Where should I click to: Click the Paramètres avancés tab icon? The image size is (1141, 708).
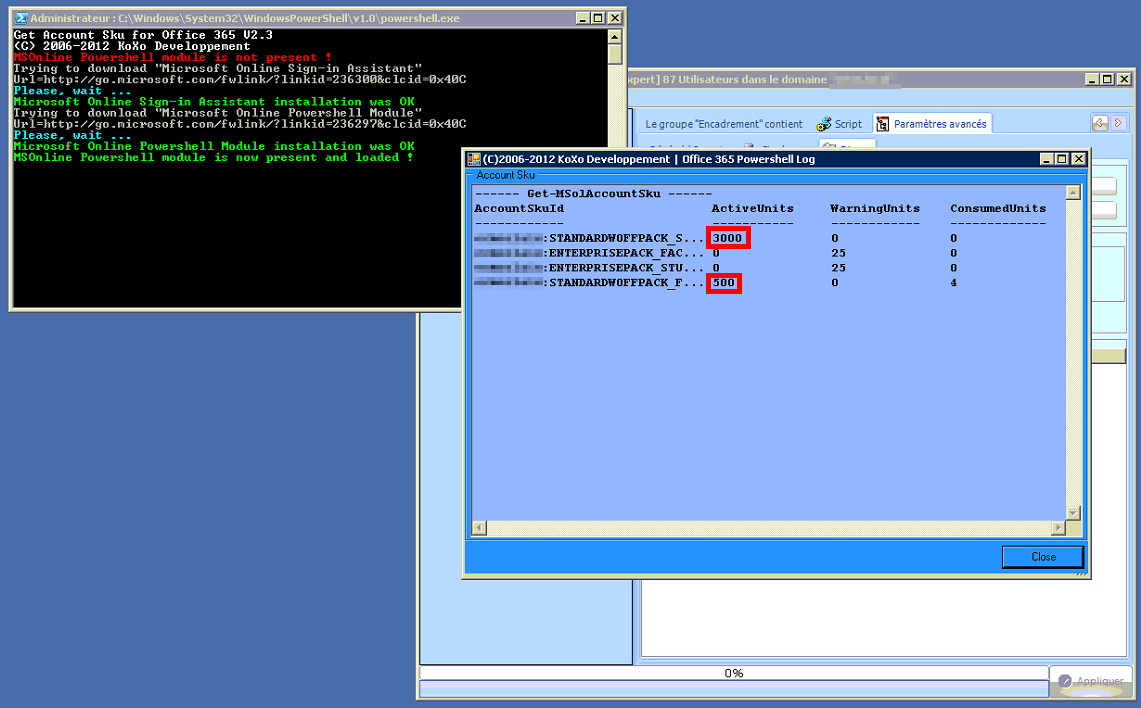click(x=883, y=124)
